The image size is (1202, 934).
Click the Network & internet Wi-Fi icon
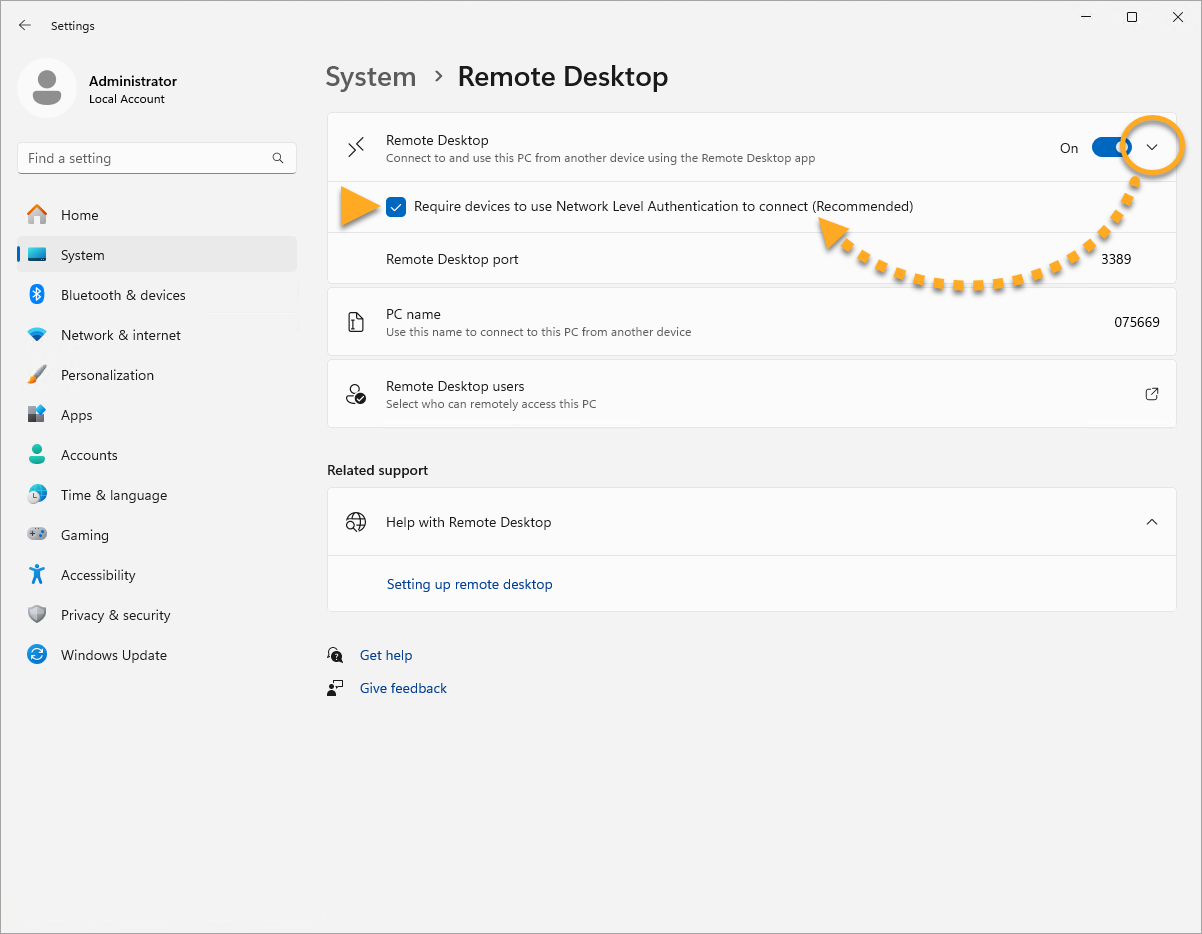pyautogui.click(x=37, y=335)
